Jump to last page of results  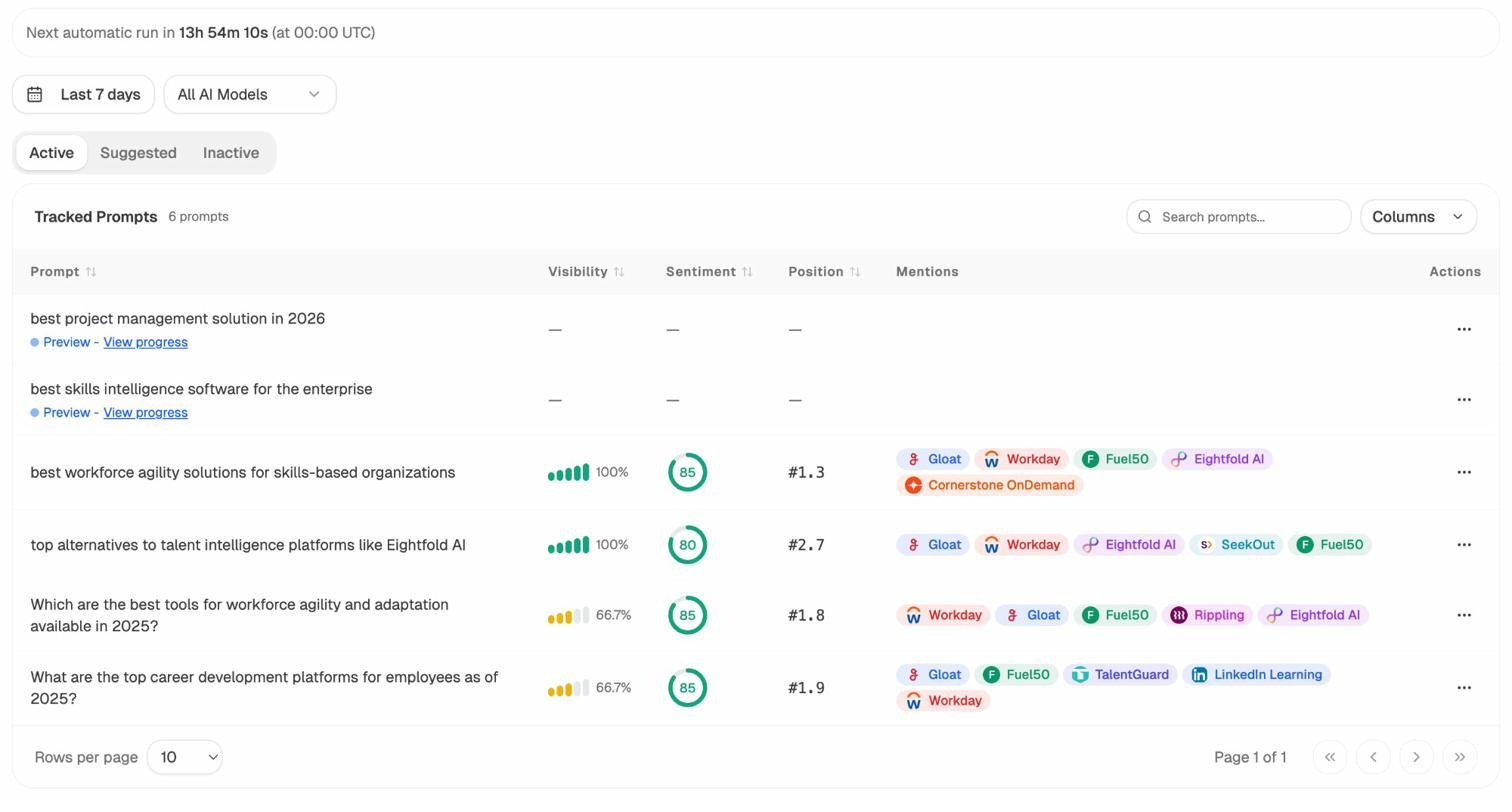tap(1459, 757)
